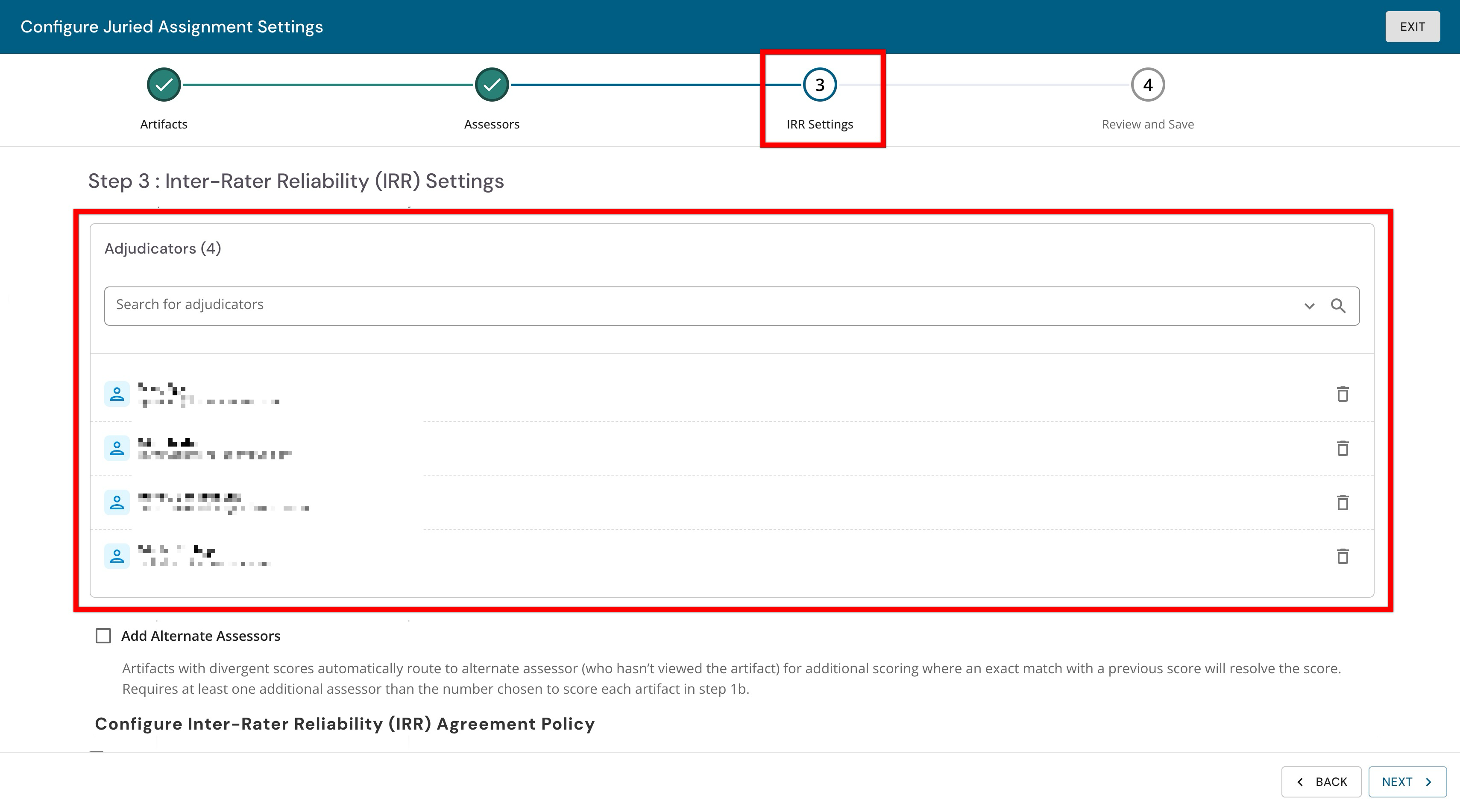The width and height of the screenshot is (1460, 812).
Task: Enable the Add Alternate Assessors checkbox
Action: click(x=103, y=636)
